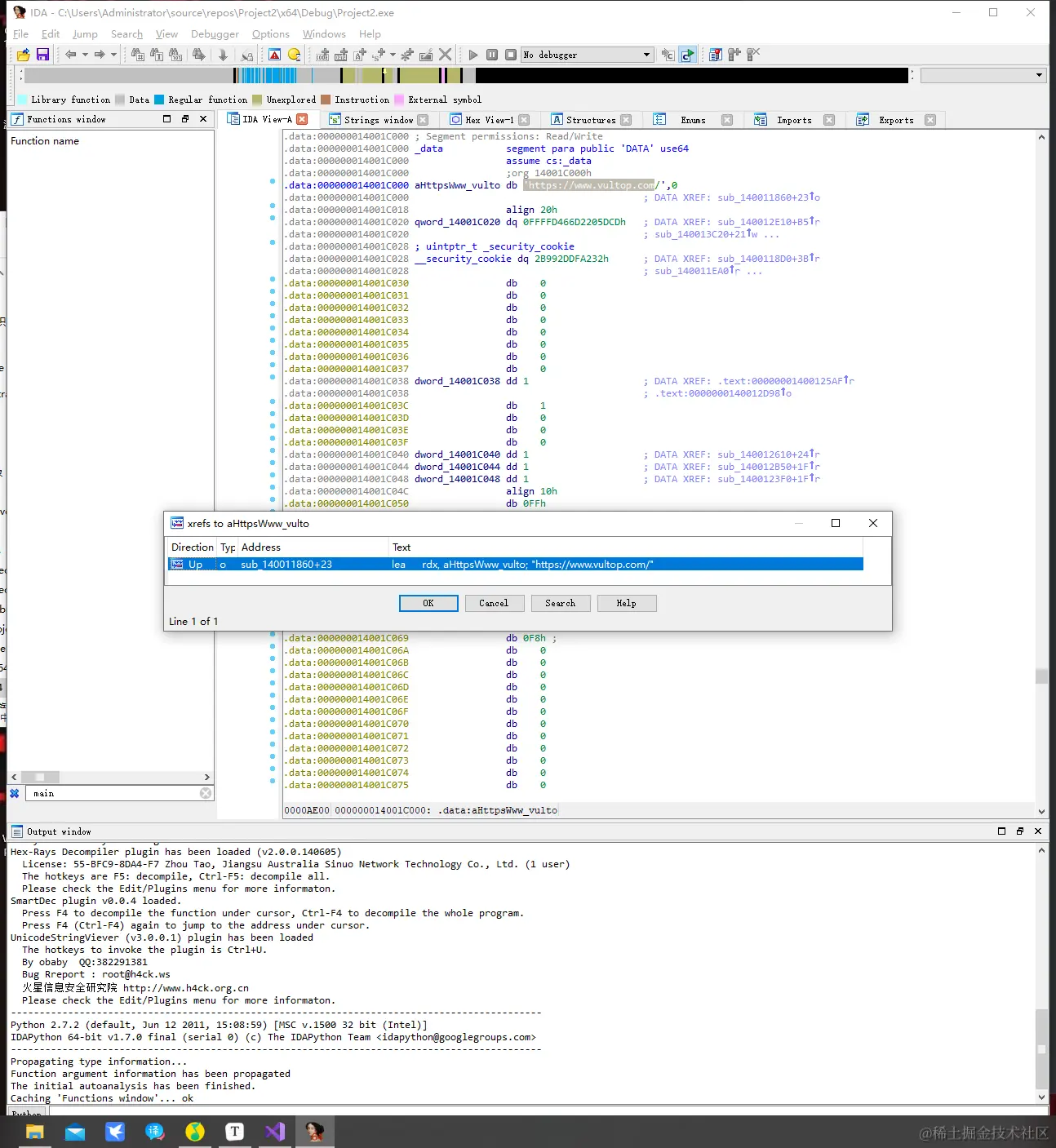Open the Windows menu

tap(324, 34)
